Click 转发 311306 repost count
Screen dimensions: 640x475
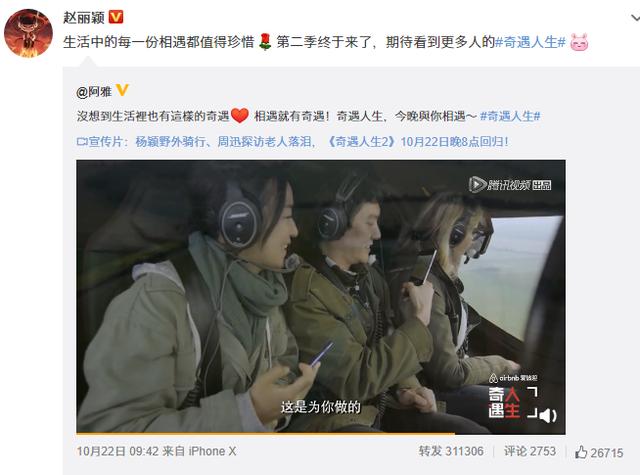pos(451,451)
